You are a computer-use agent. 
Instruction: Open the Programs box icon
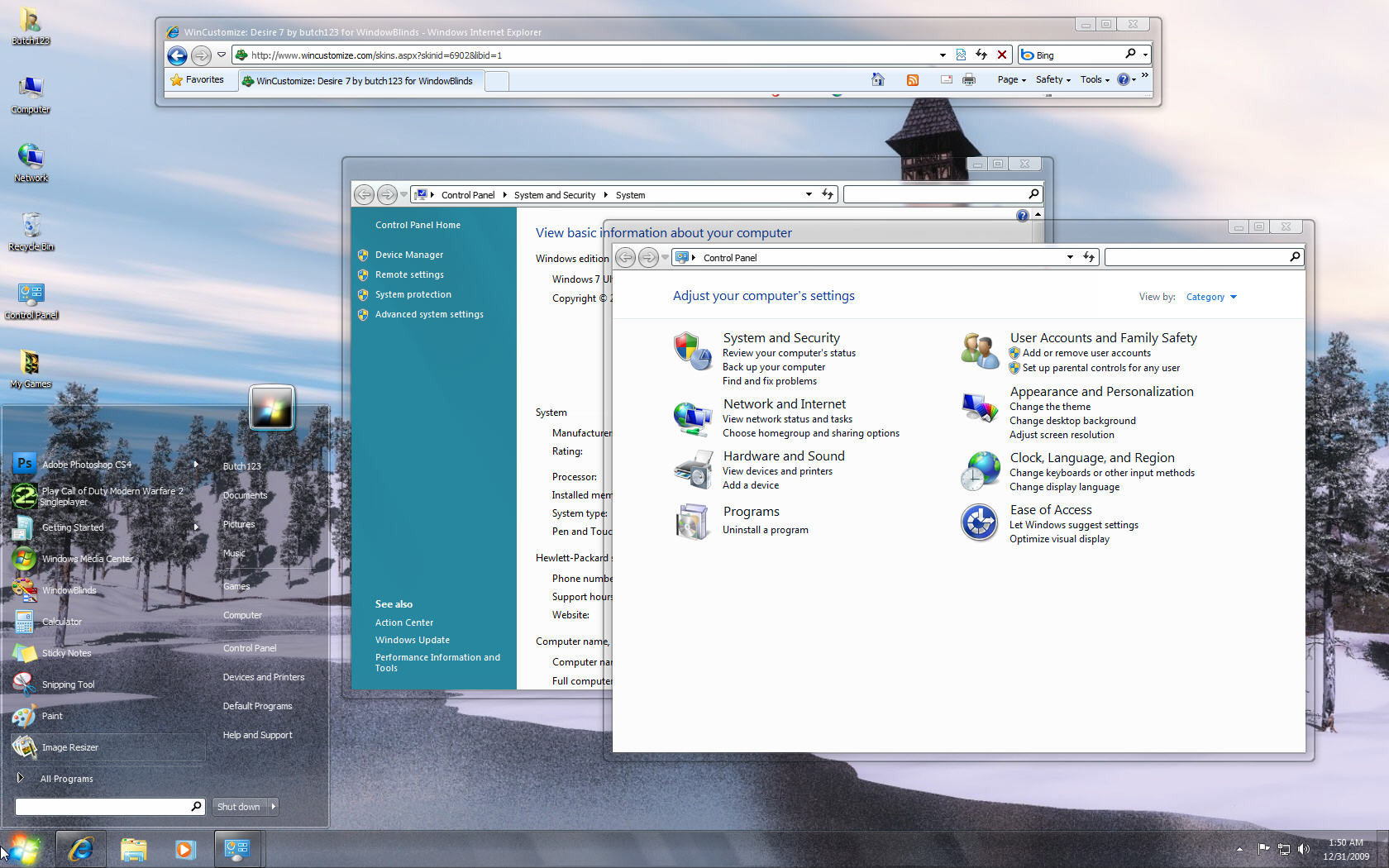click(x=692, y=522)
